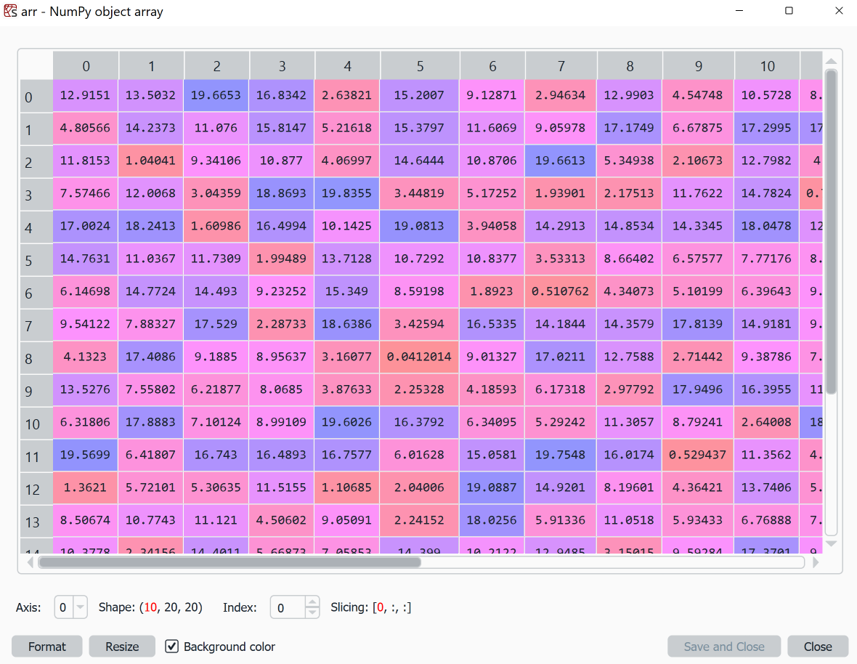857x664 pixels.
Task: Click the Format button
Action: (x=46, y=646)
